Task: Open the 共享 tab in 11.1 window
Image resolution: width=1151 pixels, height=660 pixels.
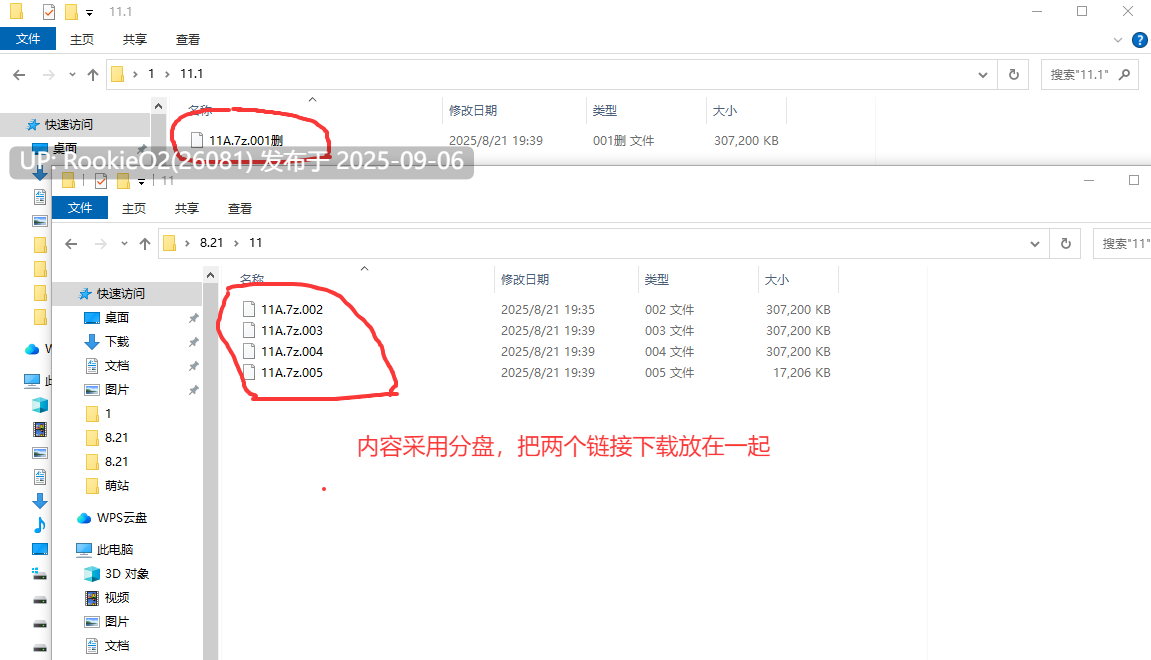Action: coord(134,40)
